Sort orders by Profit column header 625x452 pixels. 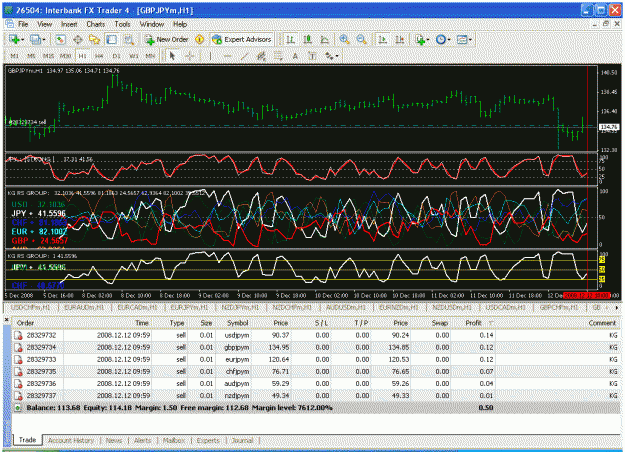(474, 323)
